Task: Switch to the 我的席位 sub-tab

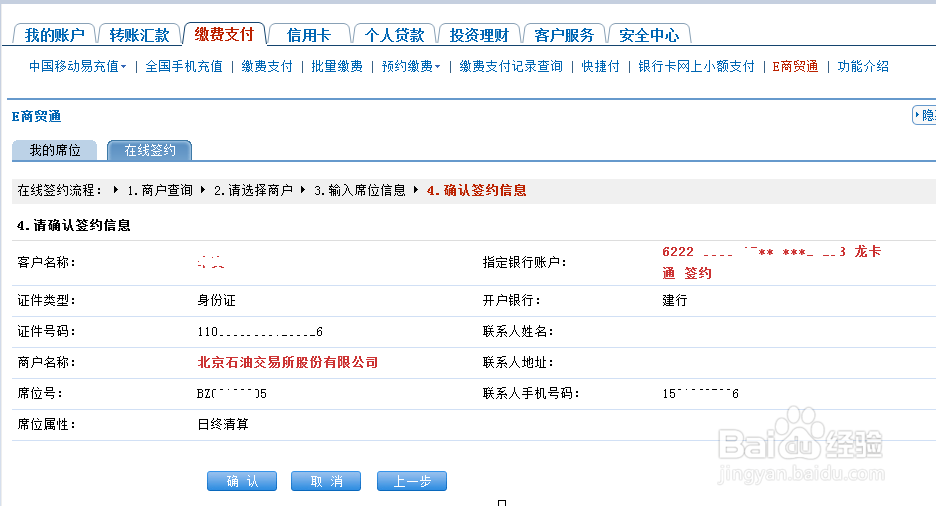Action: 54,150
